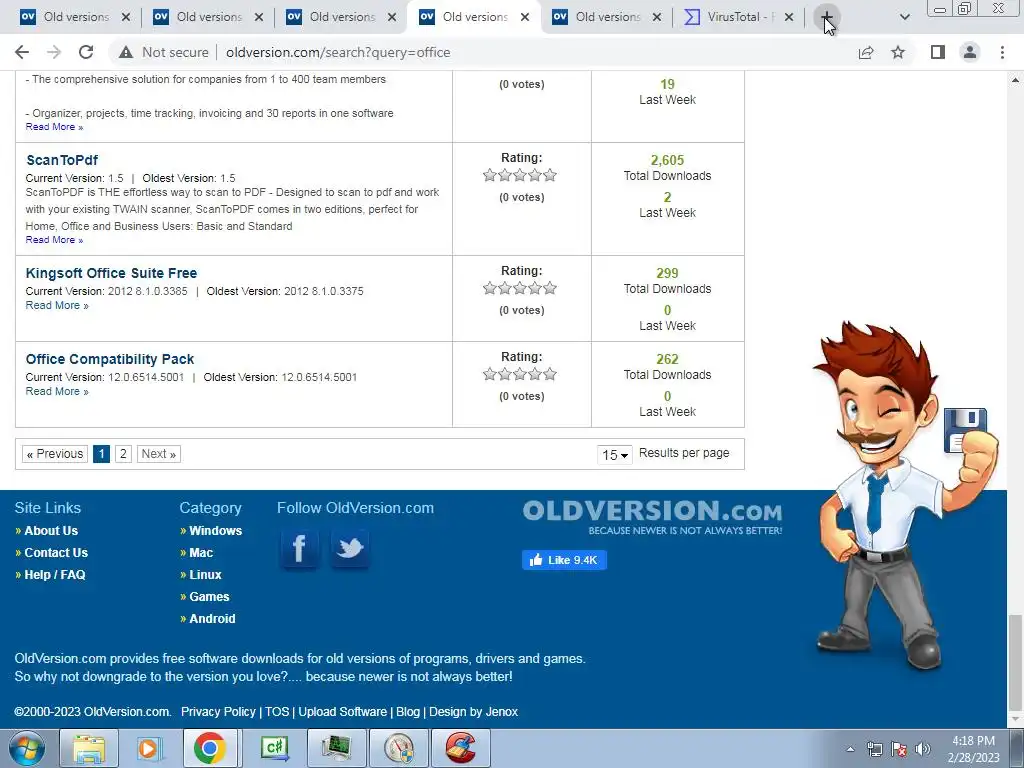Open the red CCleaner-like taskbar app
1024x768 pixels.
[x=460, y=748]
